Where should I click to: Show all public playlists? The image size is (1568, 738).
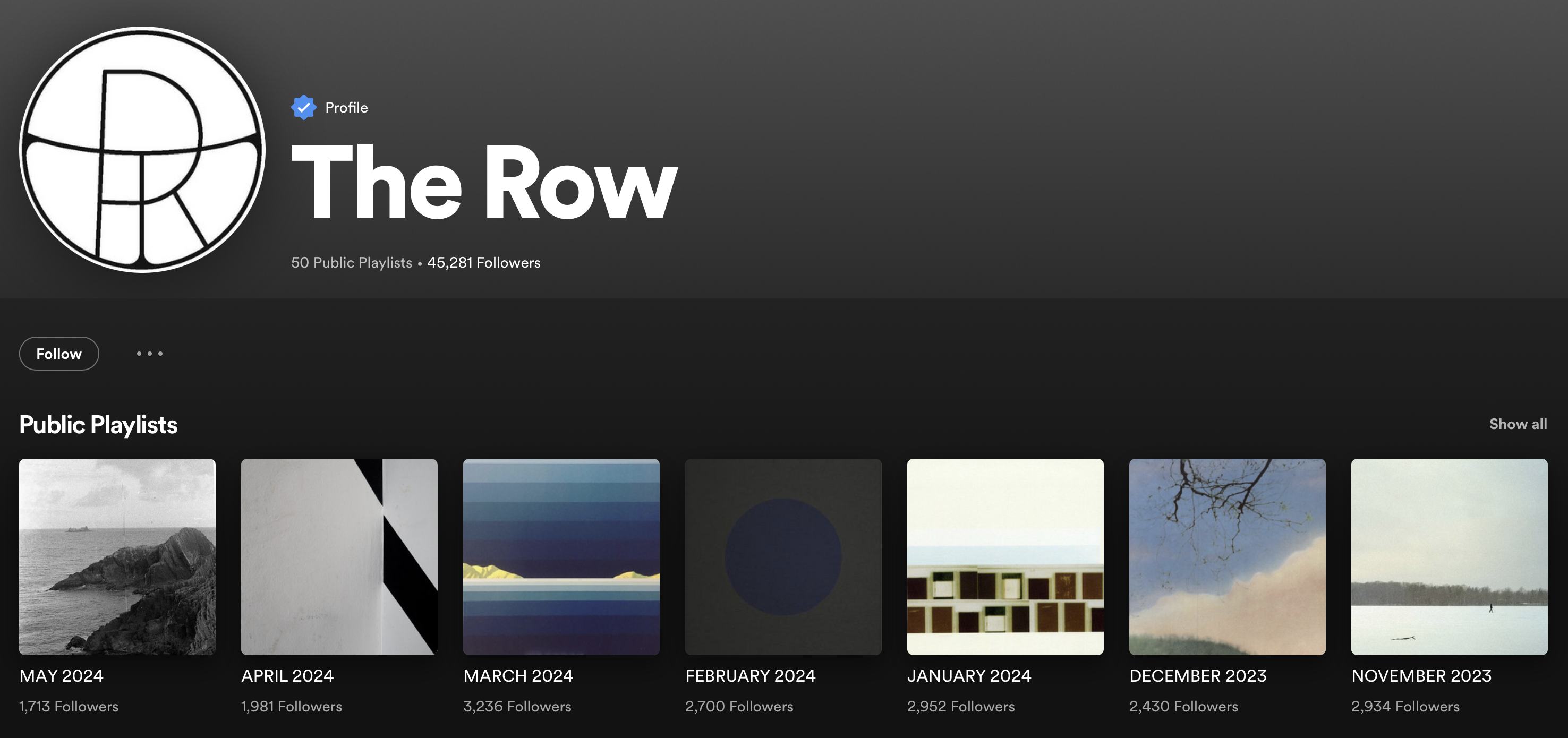(x=1518, y=424)
